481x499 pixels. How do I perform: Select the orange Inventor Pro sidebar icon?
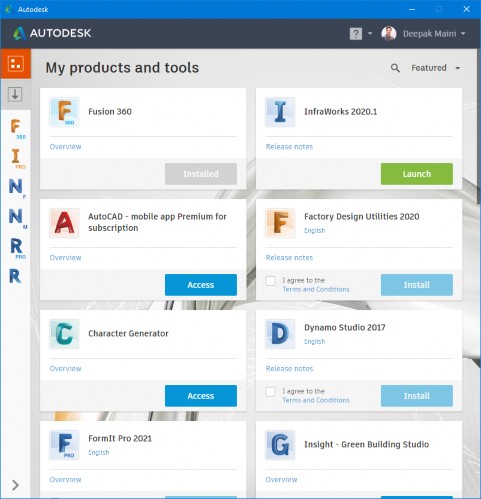(x=17, y=158)
